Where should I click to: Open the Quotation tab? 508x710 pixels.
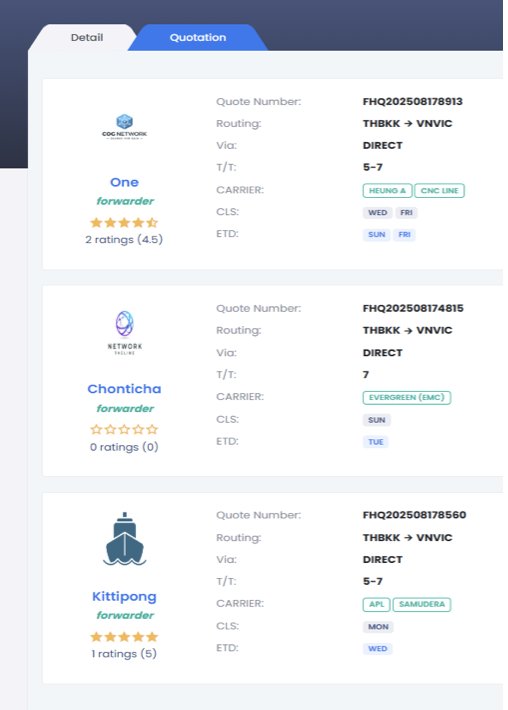(198, 38)
